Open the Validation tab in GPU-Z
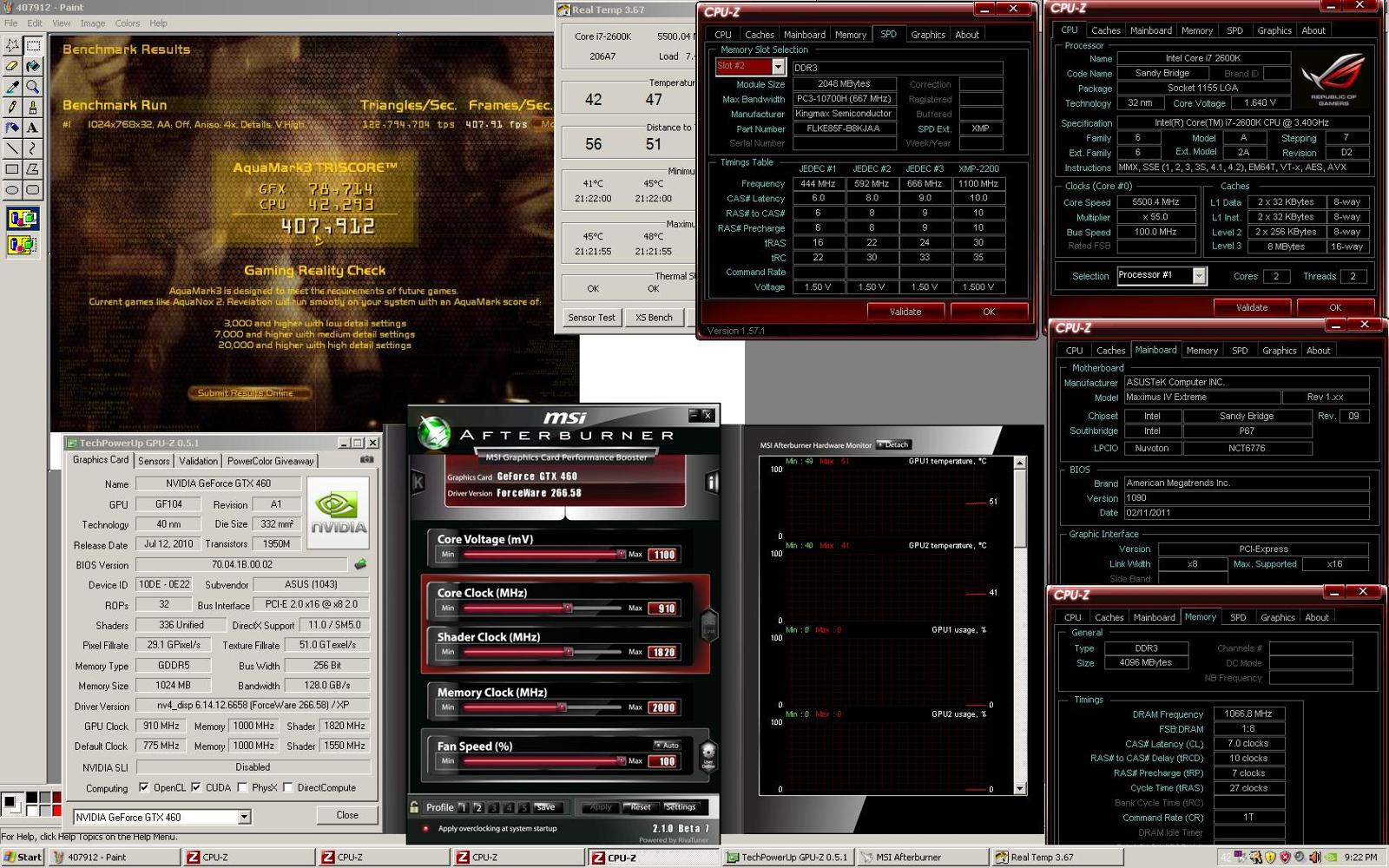The width and height of the screenshot is (1389, 868). [x=199, y=461]
